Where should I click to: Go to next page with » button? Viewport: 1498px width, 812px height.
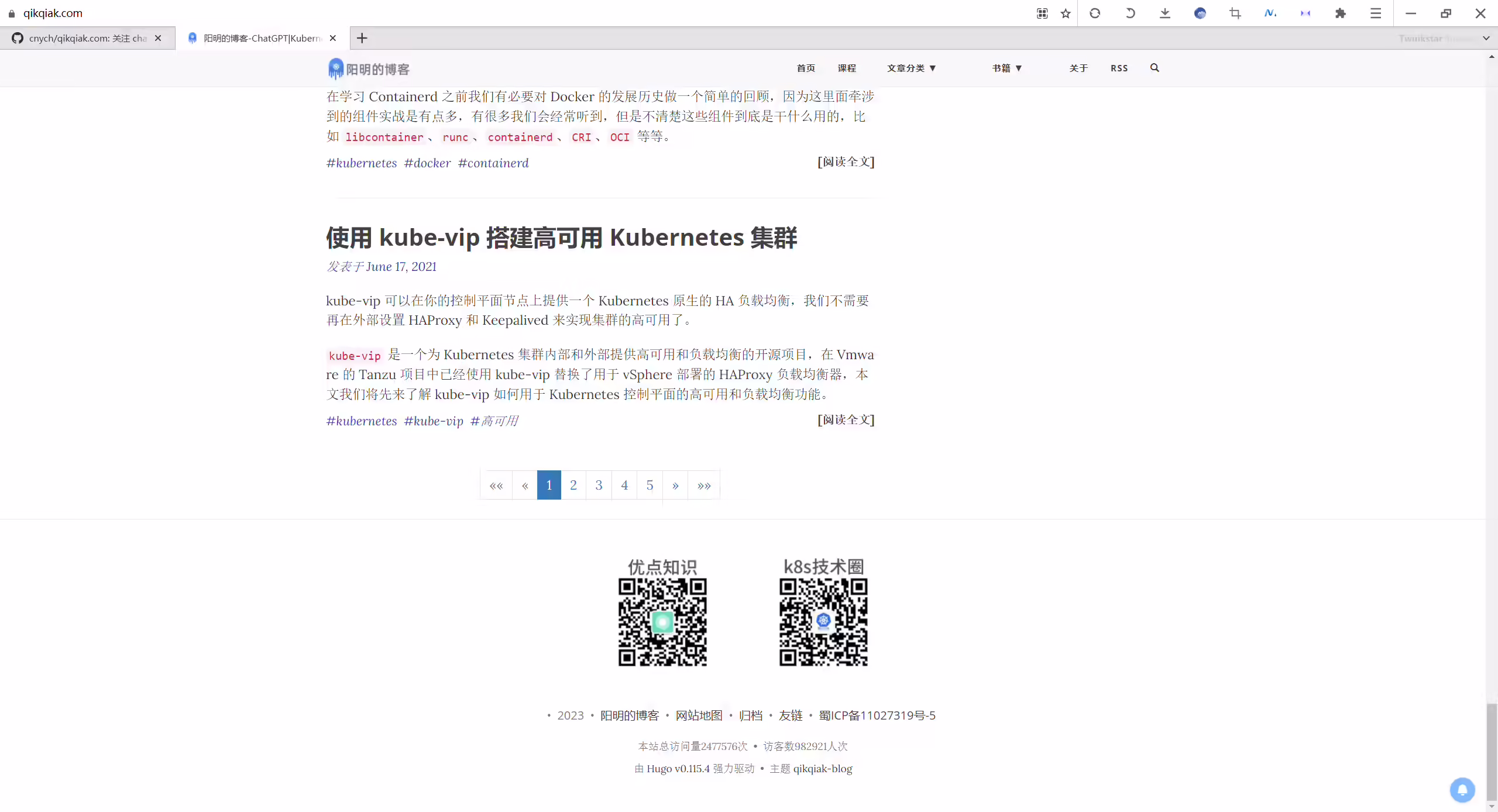click(x=675, y=485)
